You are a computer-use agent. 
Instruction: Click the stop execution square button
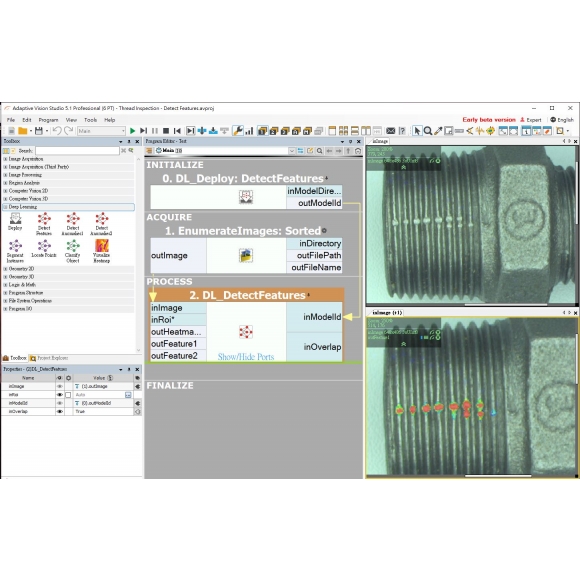click(x=166, y=131)
